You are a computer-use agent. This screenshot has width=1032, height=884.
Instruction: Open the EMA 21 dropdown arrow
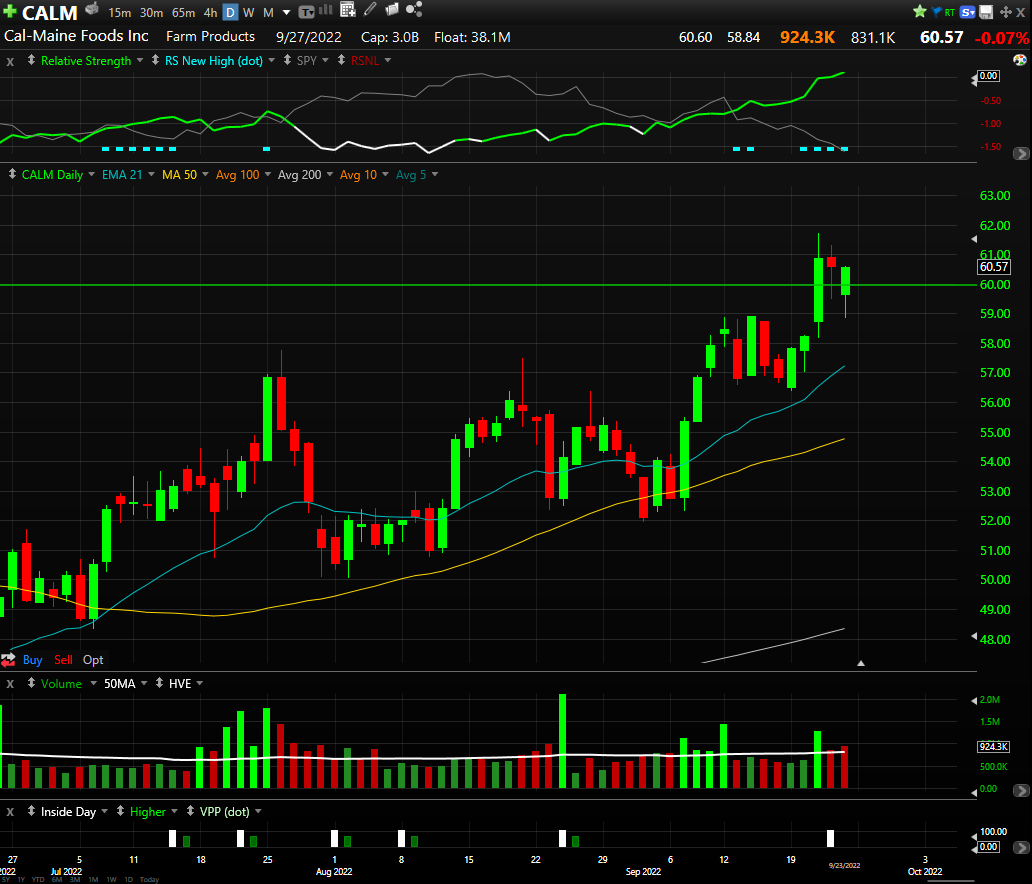151,175
